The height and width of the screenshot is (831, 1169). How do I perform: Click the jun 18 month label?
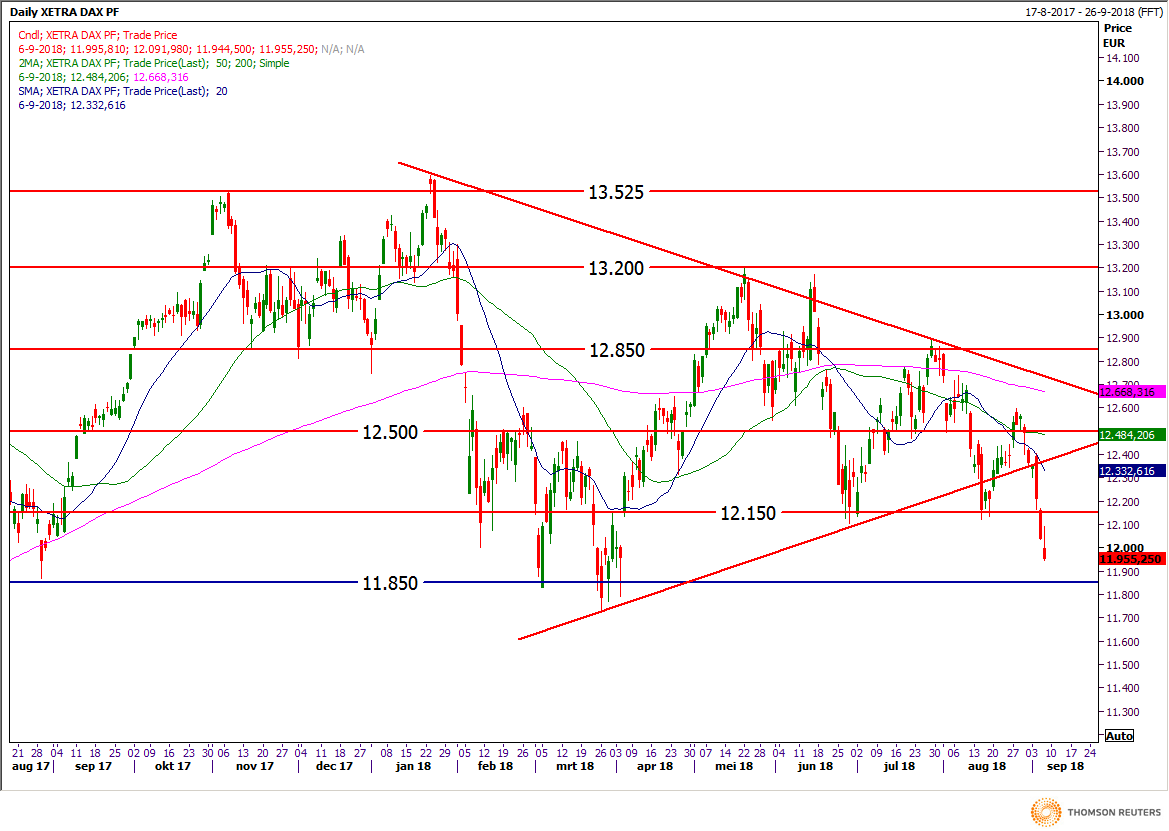pyautogui.click(x=816, y=766)
